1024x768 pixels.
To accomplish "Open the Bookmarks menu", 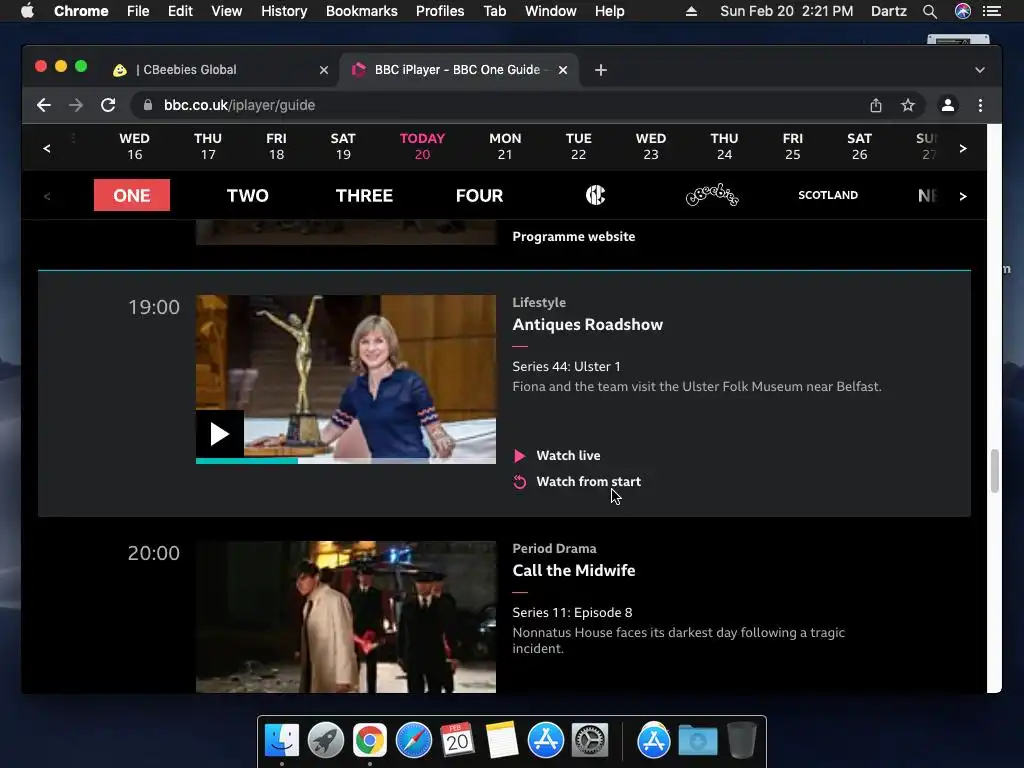I will pos(361,11).
